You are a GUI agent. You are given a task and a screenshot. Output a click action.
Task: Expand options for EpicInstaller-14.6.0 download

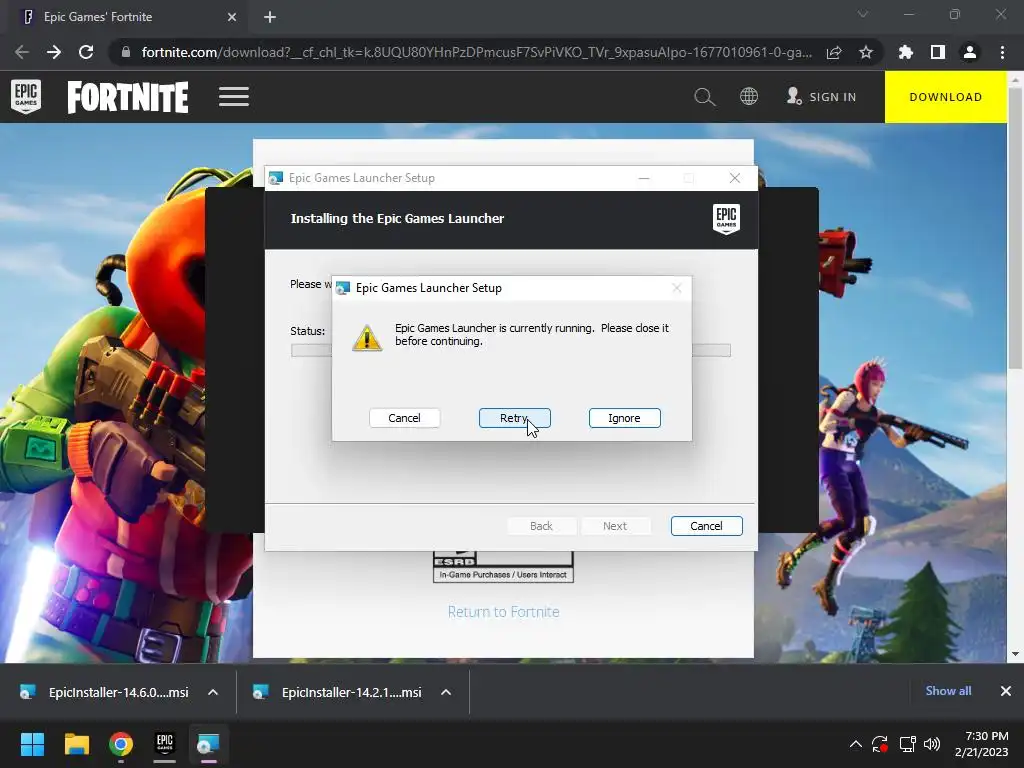213,692
